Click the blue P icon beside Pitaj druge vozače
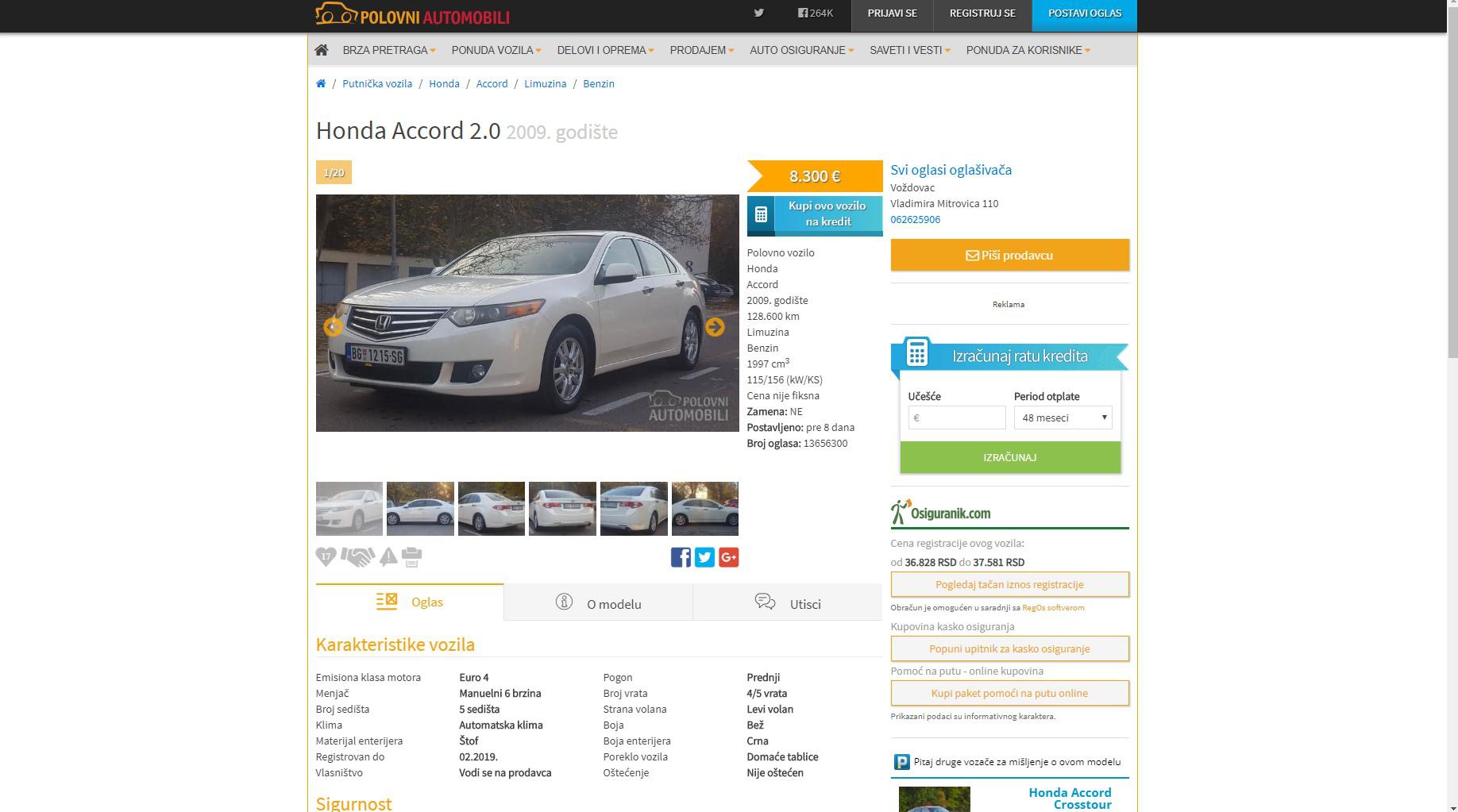This screenshot has height=812, width=1458. pos(901,762)
